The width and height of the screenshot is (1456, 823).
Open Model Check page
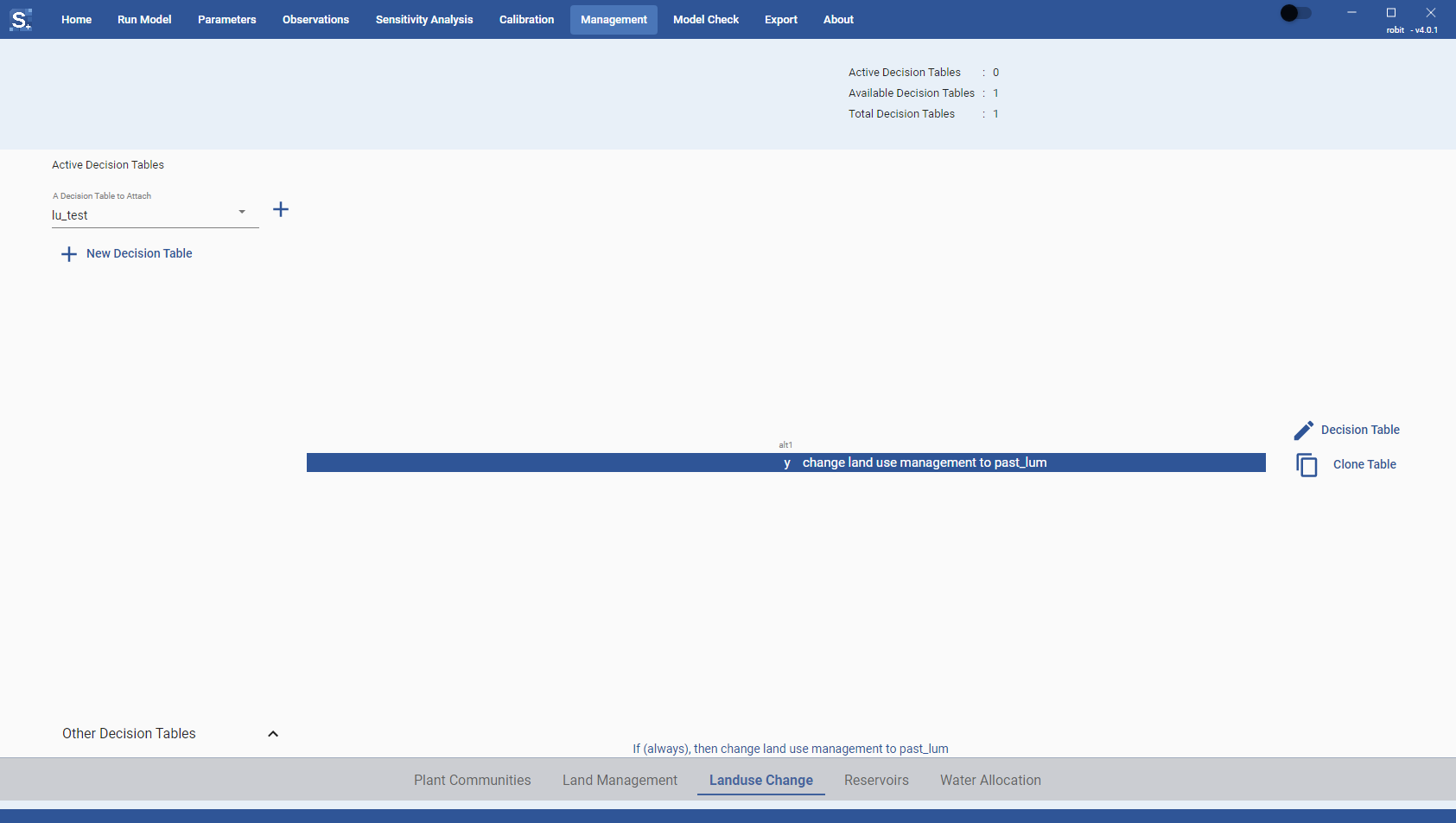point(706,20)
